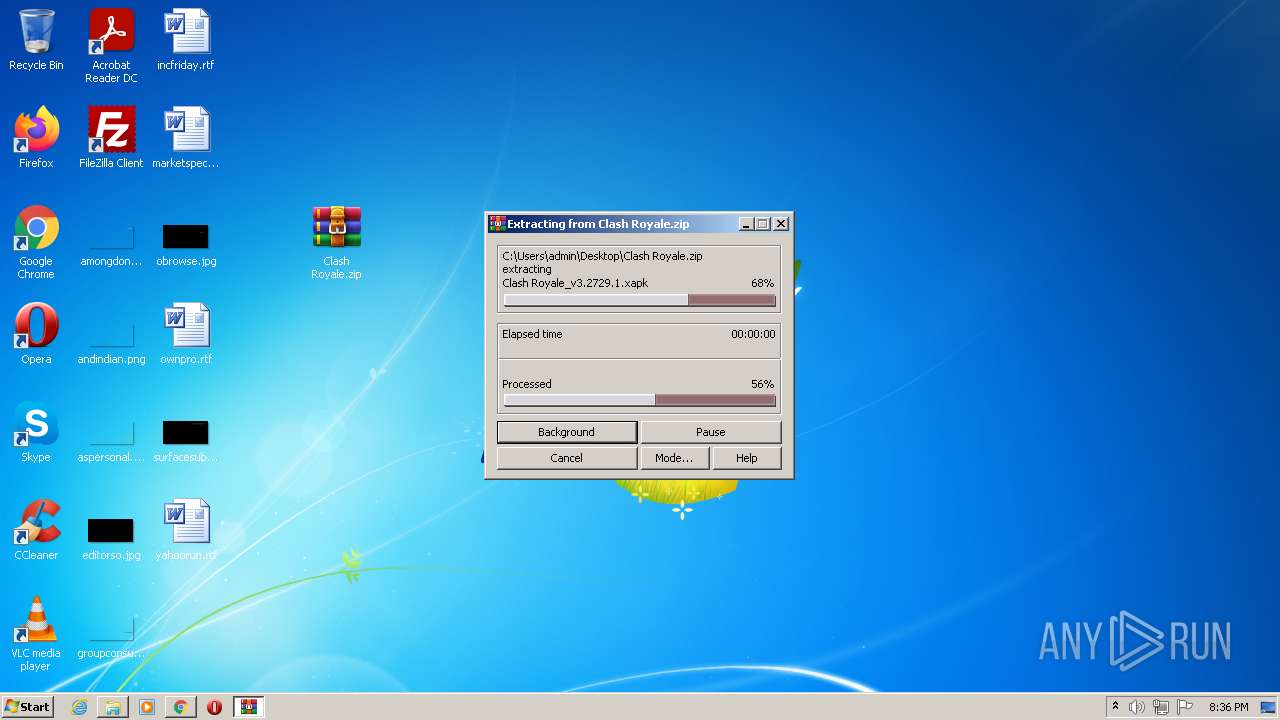Click the total Processed progress bar
The image size is (1280, 720).
[x=639, y=400]
